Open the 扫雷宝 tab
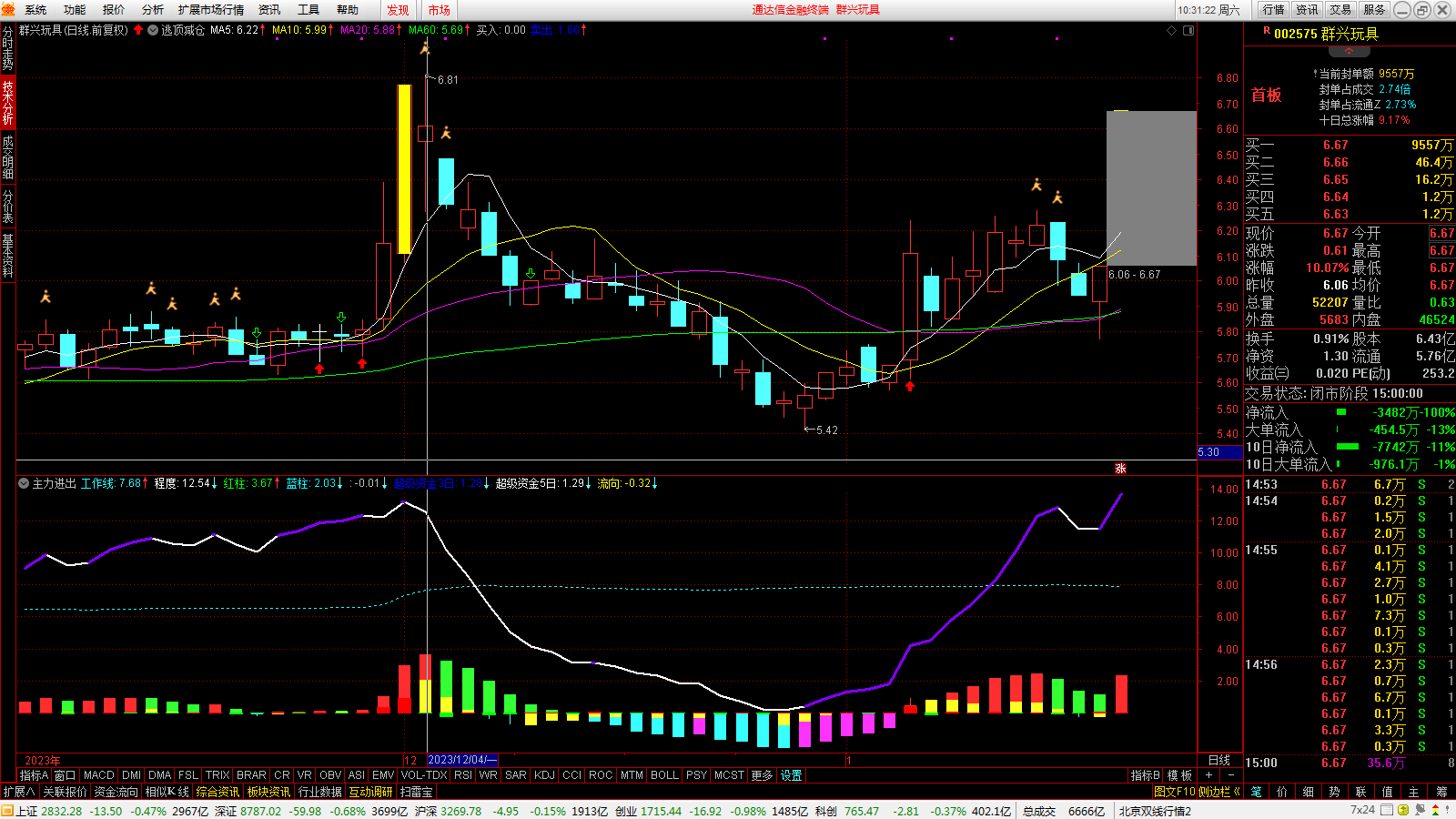 coord(417,792)
